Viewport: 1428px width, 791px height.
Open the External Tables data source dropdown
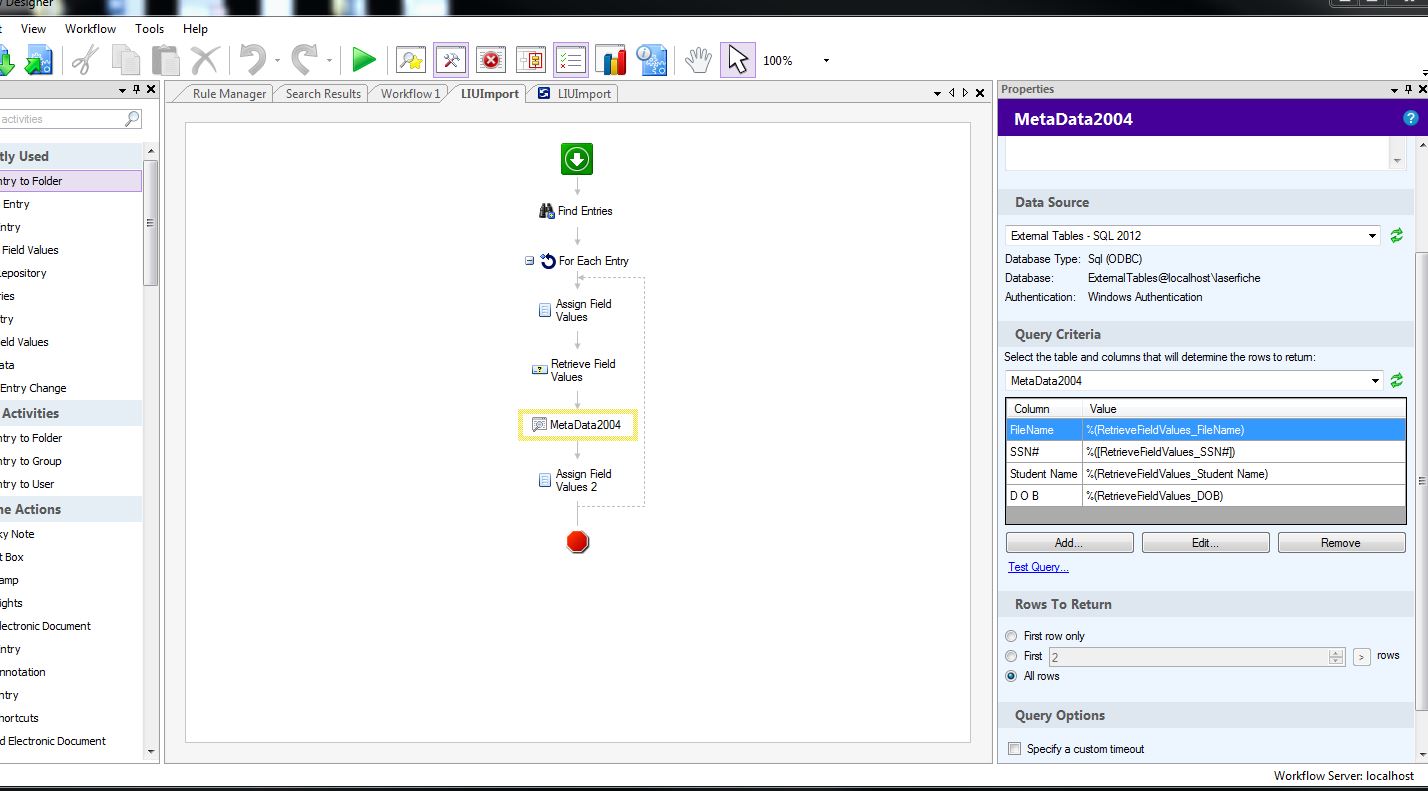click(x=1372, y=236)
